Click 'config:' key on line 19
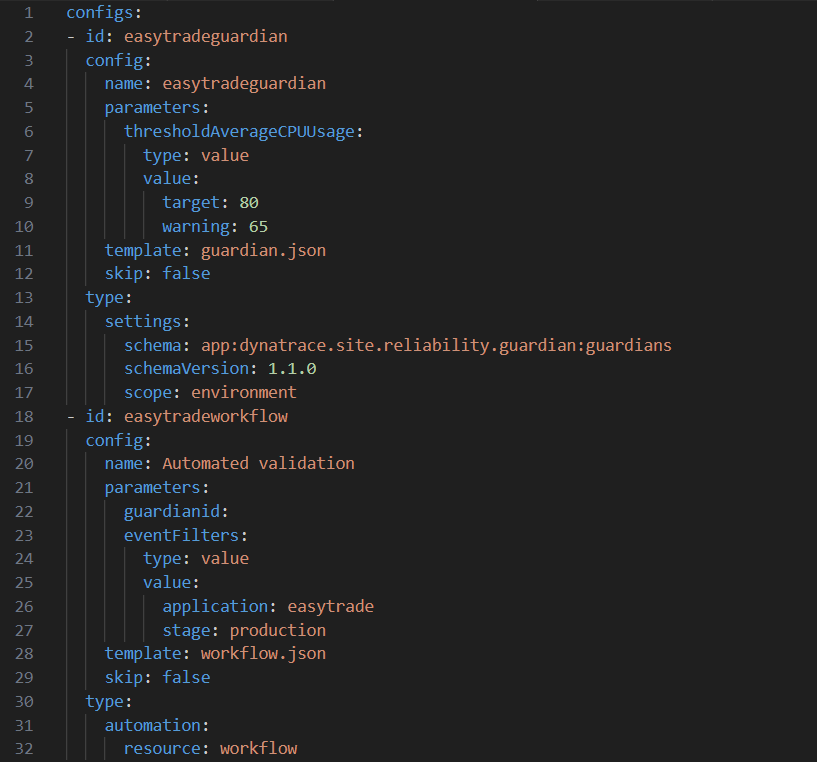This screenshot has height=762, width=817. coord(118,440)
